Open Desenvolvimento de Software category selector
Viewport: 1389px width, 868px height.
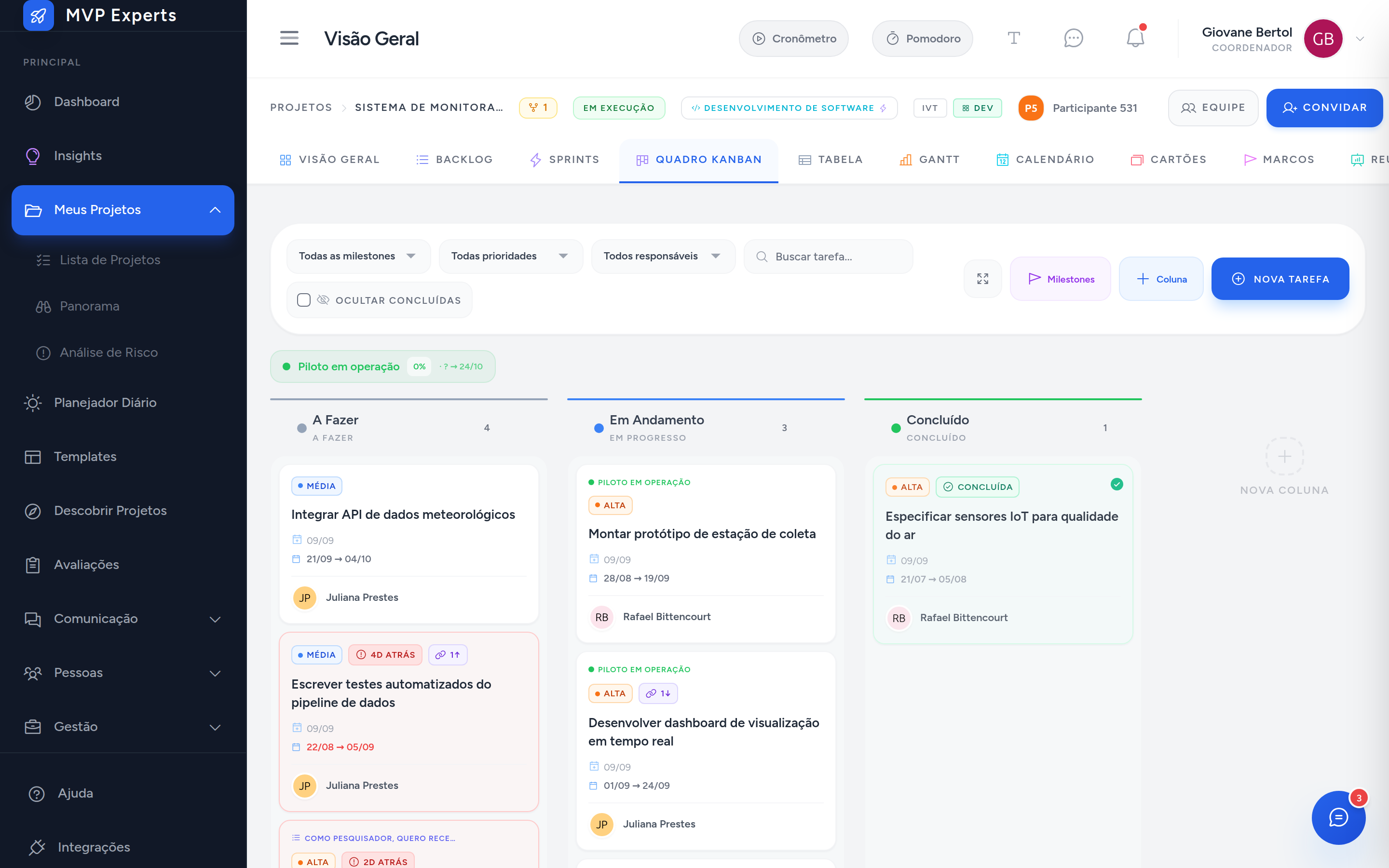789,108
